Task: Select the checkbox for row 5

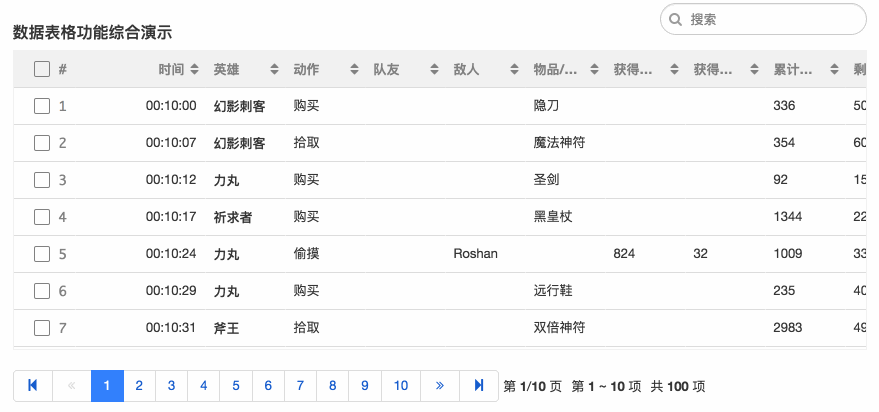Action: 41,254
